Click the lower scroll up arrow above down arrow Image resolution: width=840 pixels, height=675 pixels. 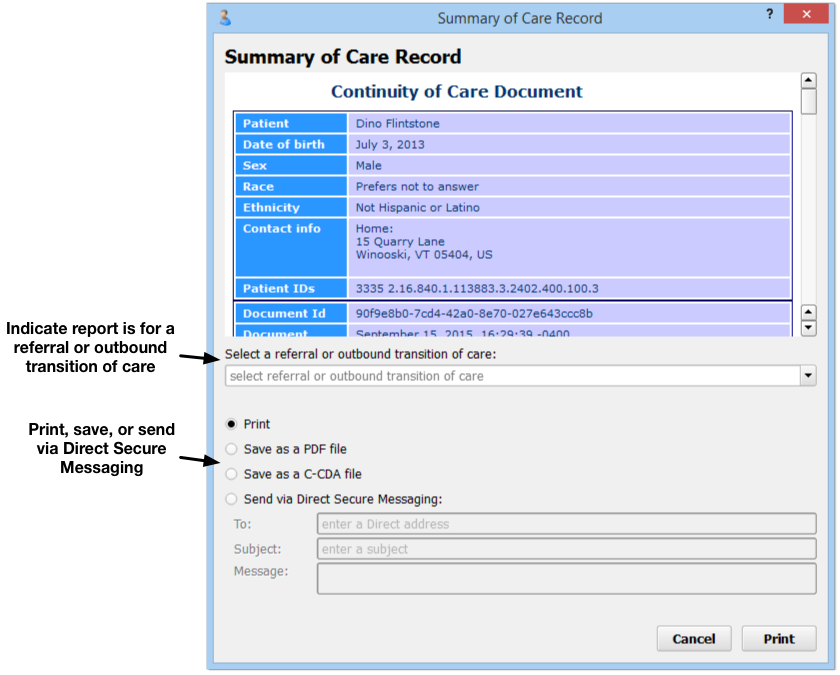pyautogui.click(x=808, y=312)
